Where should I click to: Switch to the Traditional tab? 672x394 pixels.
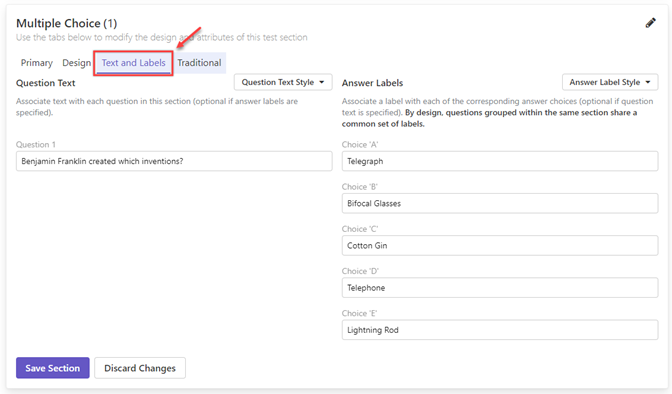(199, 63)
